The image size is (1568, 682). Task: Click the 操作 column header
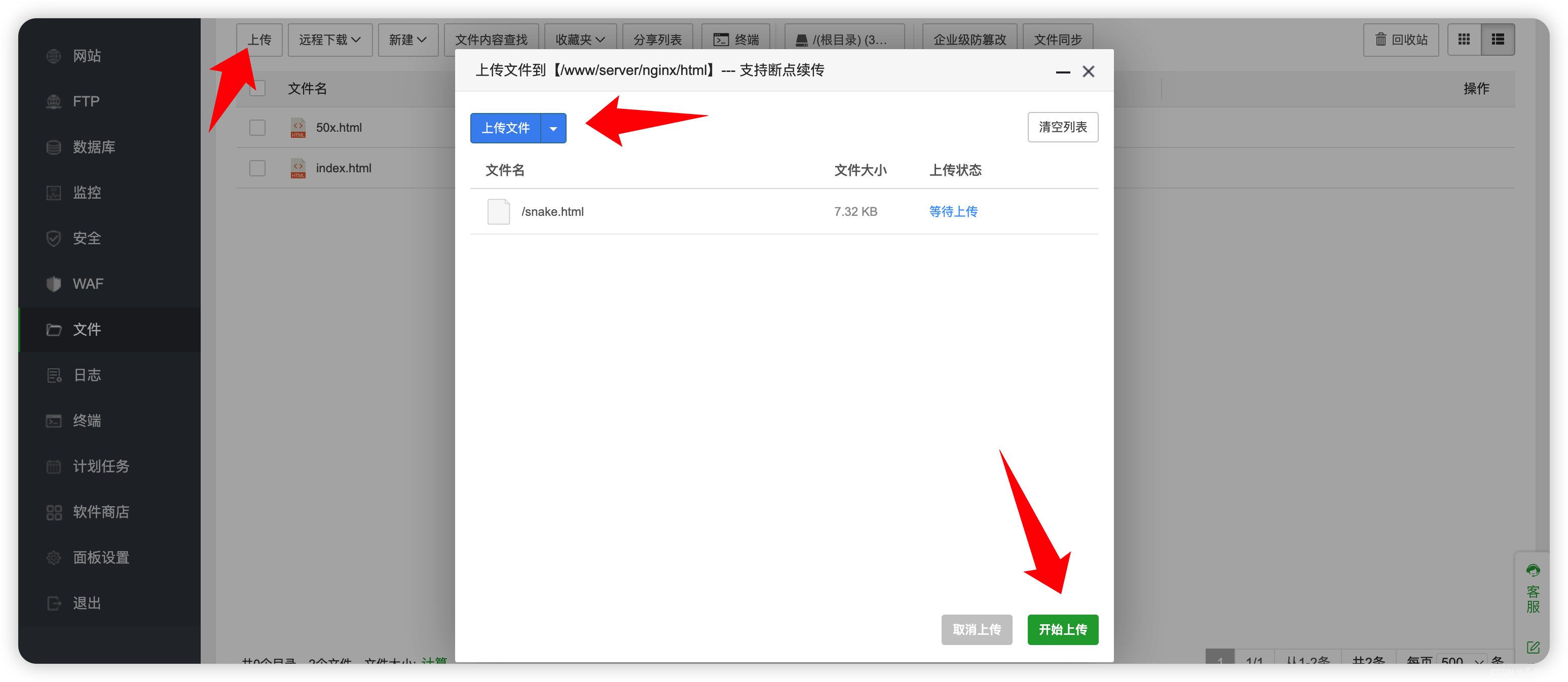pos(1476,89)
